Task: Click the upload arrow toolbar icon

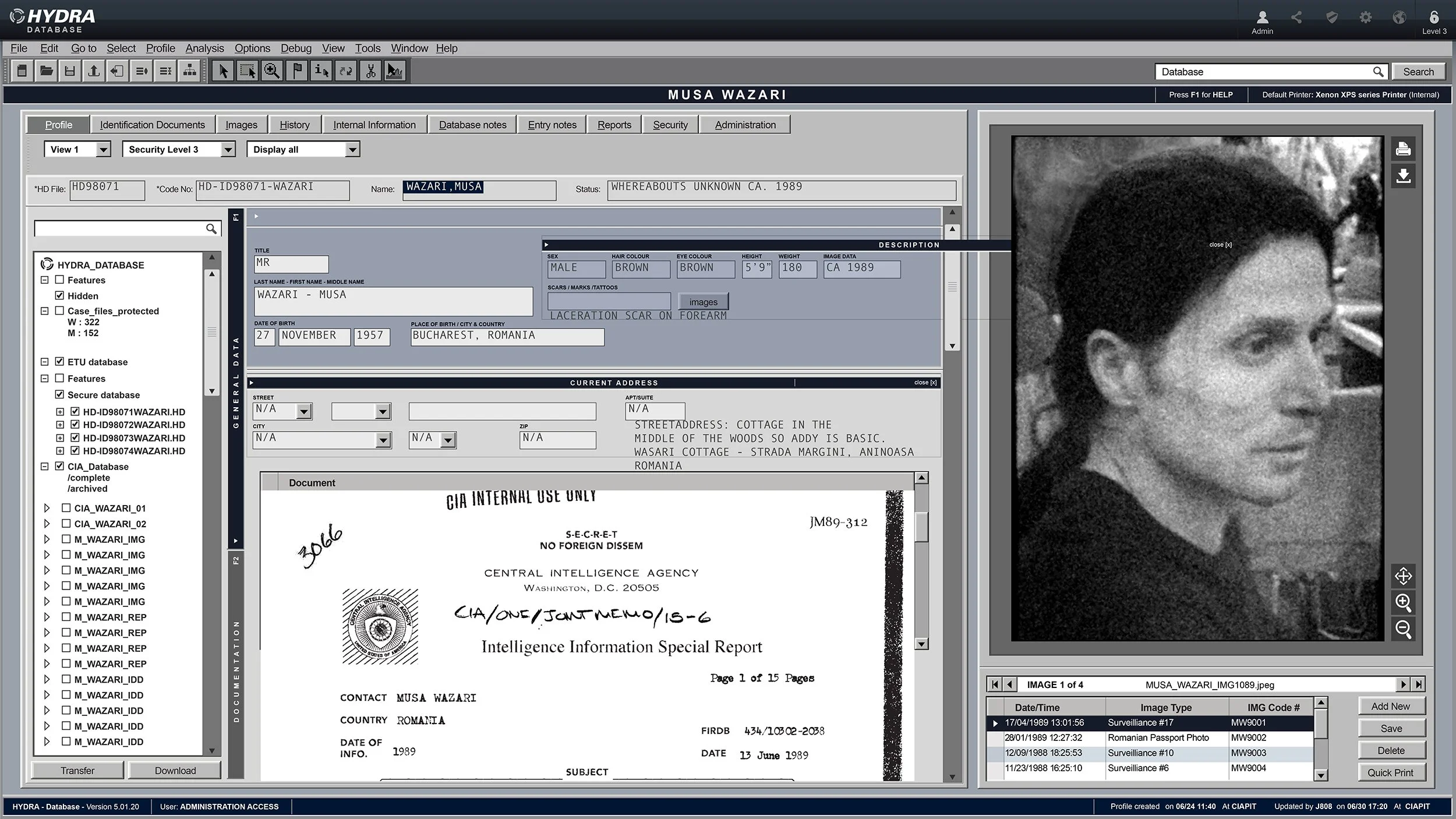Action: point(94,71)
